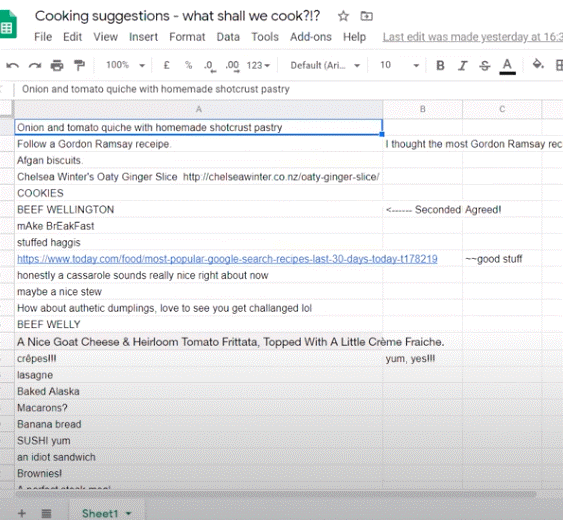The width and height of the screenshot is (563, 520).
Task: Select the 'yum, yes!!!' cell
Action: 423,358
